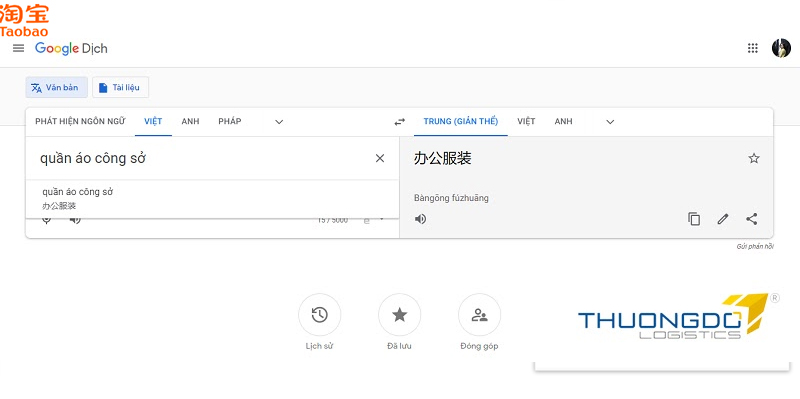The height and width of the screenshot is (399, 800).
Task: Click the Bàngōng fúzhuāng pinyin text
Action: pyautogui.click(x=451, y=198)
